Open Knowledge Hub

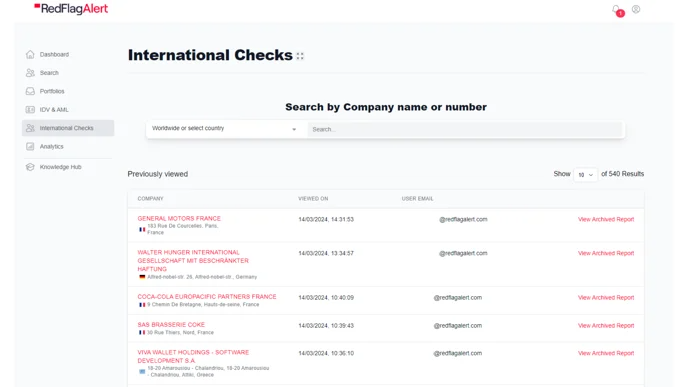pos(61,167)
